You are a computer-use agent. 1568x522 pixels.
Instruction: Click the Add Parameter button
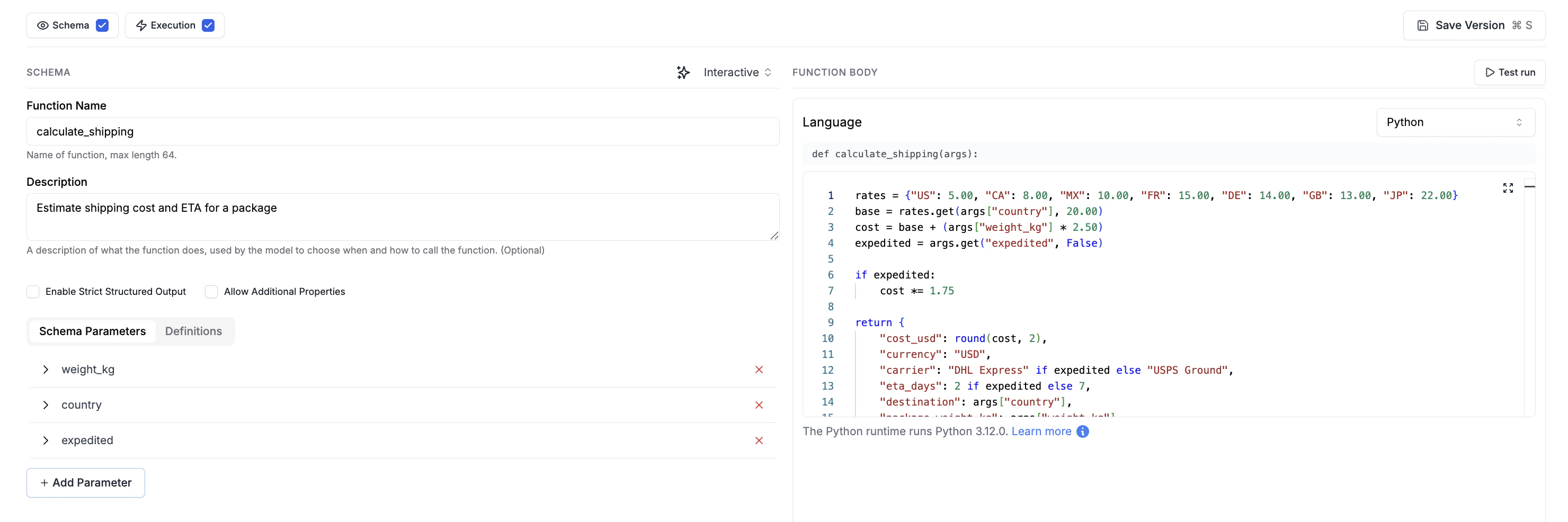(x=86, y=482)
